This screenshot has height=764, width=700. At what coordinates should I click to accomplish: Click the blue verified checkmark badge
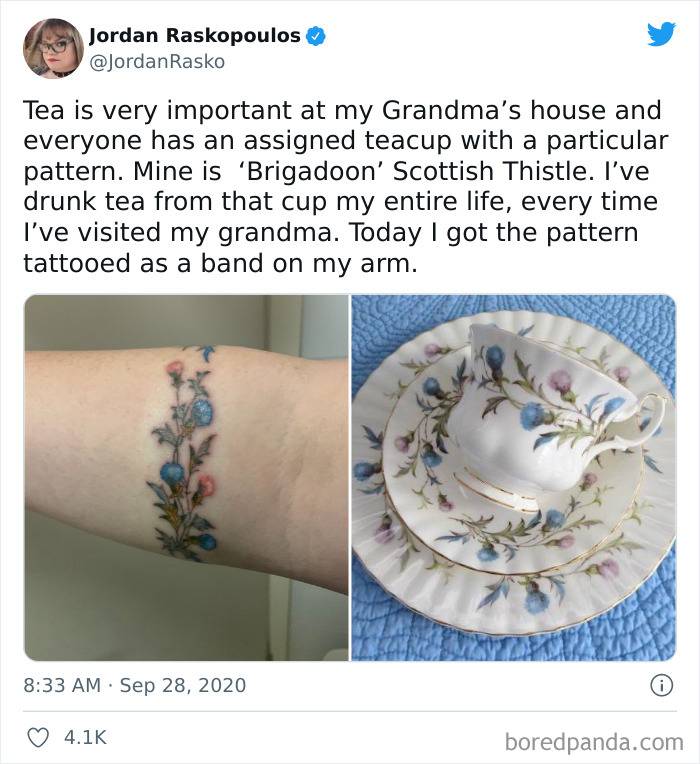316,36
